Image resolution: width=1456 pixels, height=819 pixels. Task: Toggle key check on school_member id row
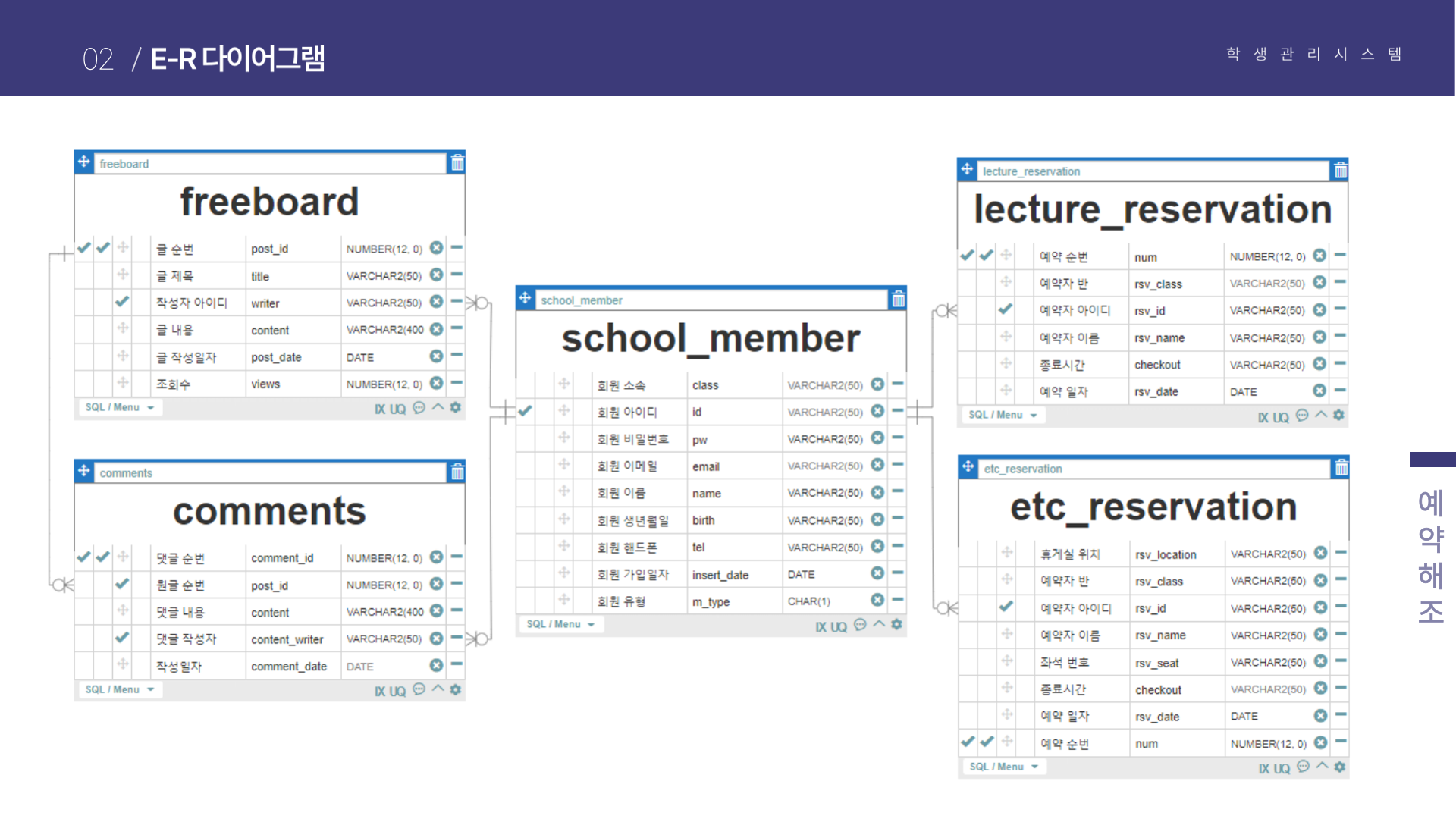point(525,411)
